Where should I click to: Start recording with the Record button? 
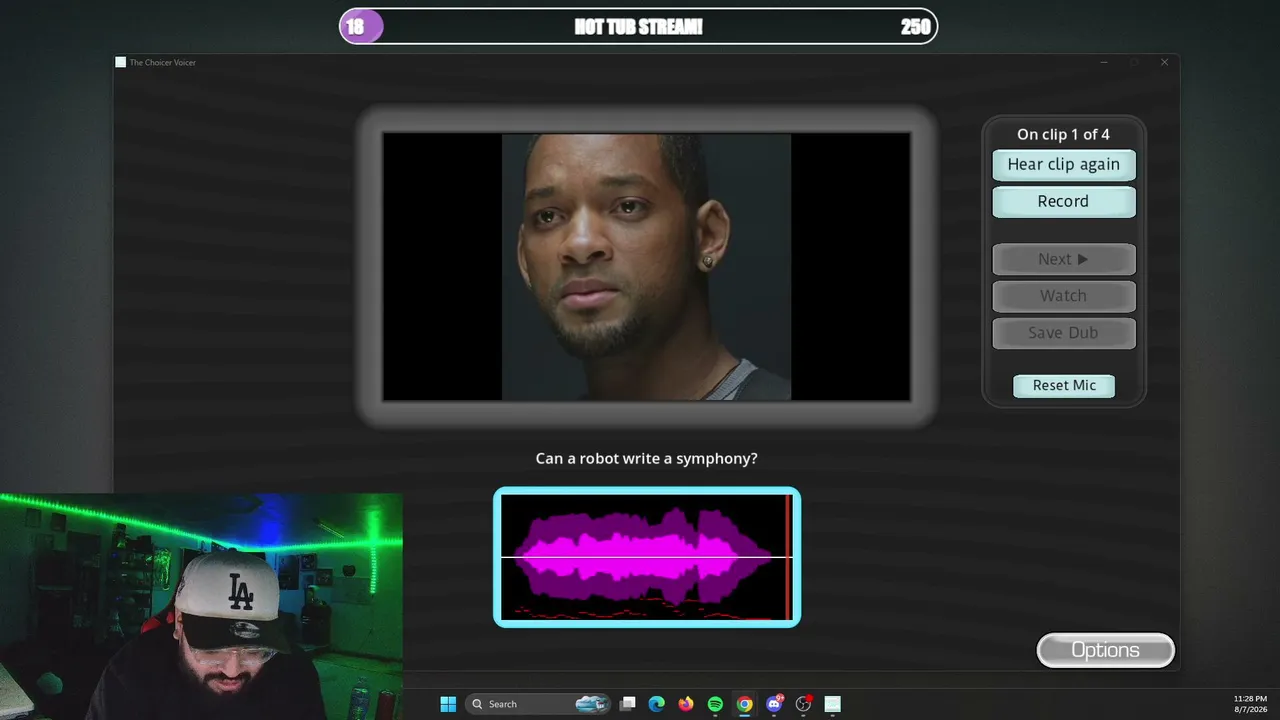click(1063, 202)
